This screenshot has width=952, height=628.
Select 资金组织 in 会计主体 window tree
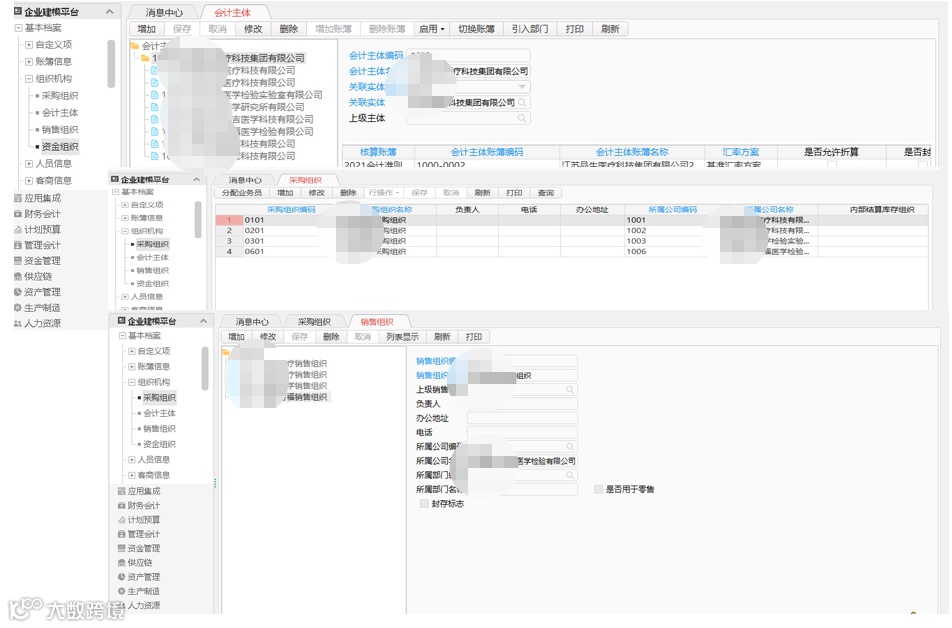[60, 146]
